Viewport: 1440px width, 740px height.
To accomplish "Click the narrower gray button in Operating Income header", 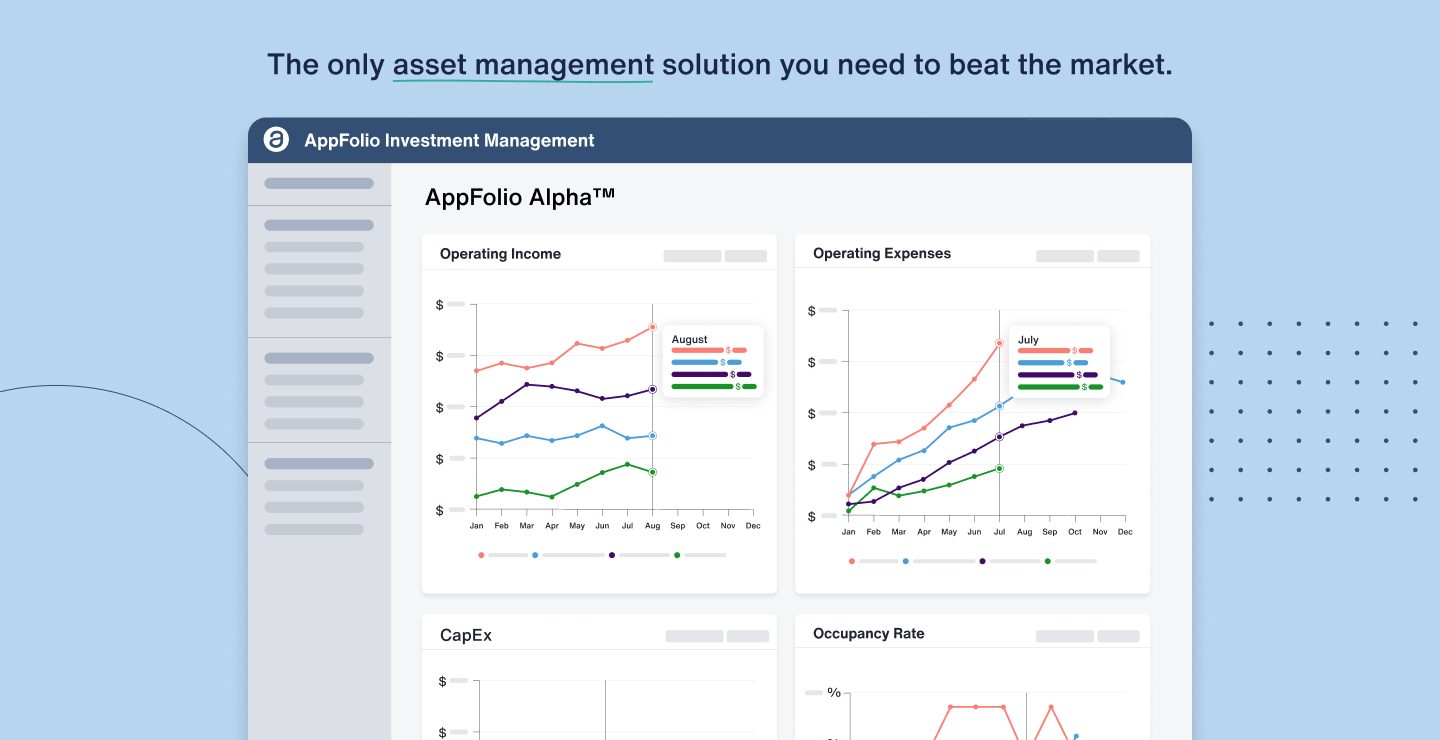I will tap(746, 256).
